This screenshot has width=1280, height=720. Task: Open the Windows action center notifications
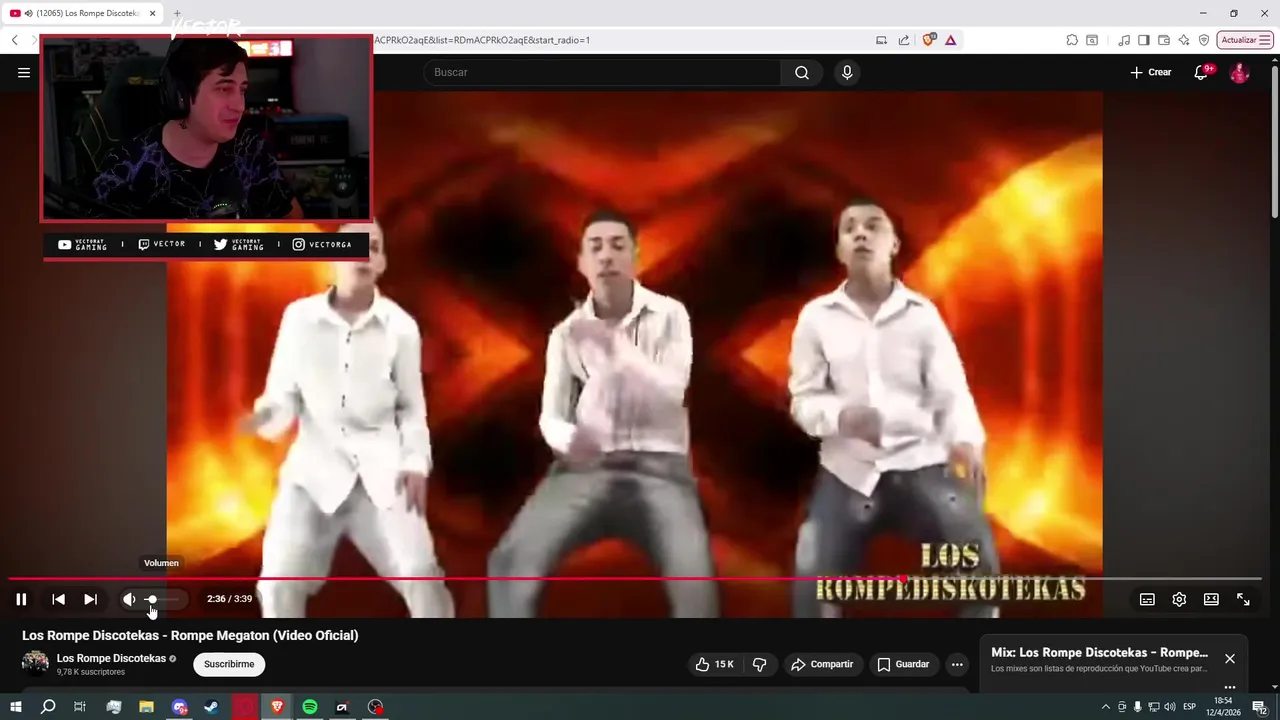coord(1260,707)
